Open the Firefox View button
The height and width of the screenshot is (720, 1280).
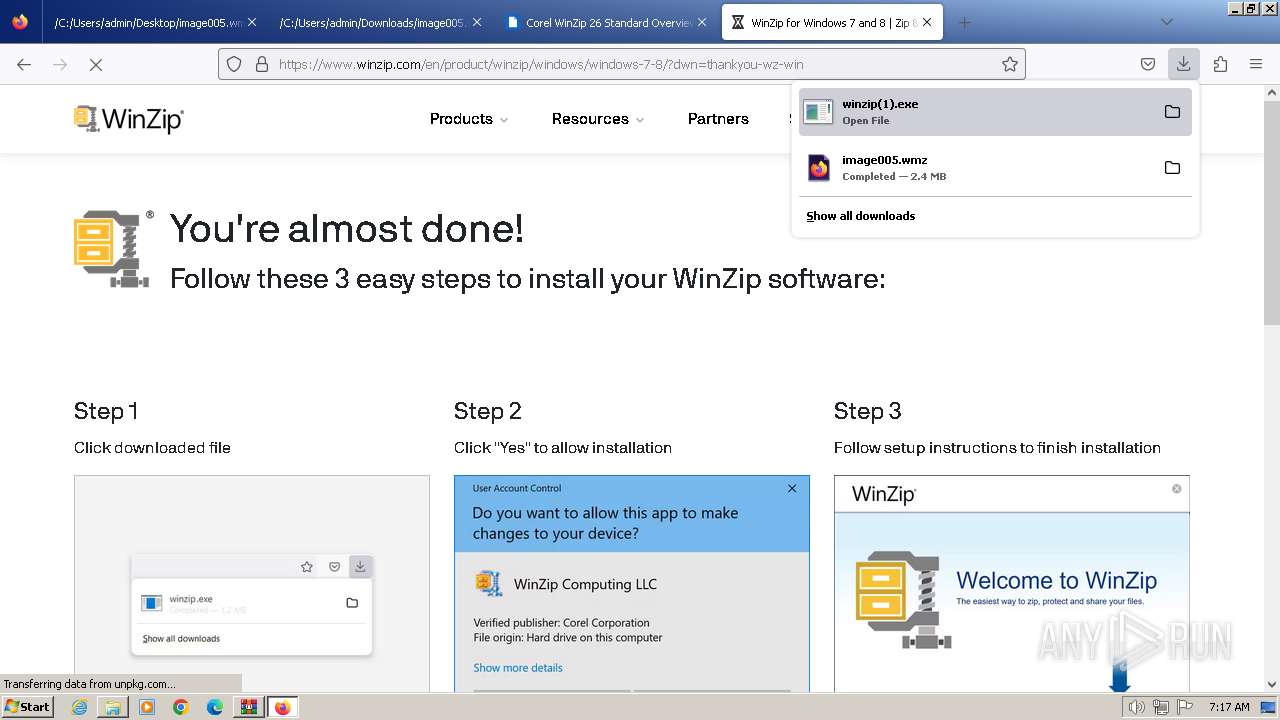click(x=20, y=22)
